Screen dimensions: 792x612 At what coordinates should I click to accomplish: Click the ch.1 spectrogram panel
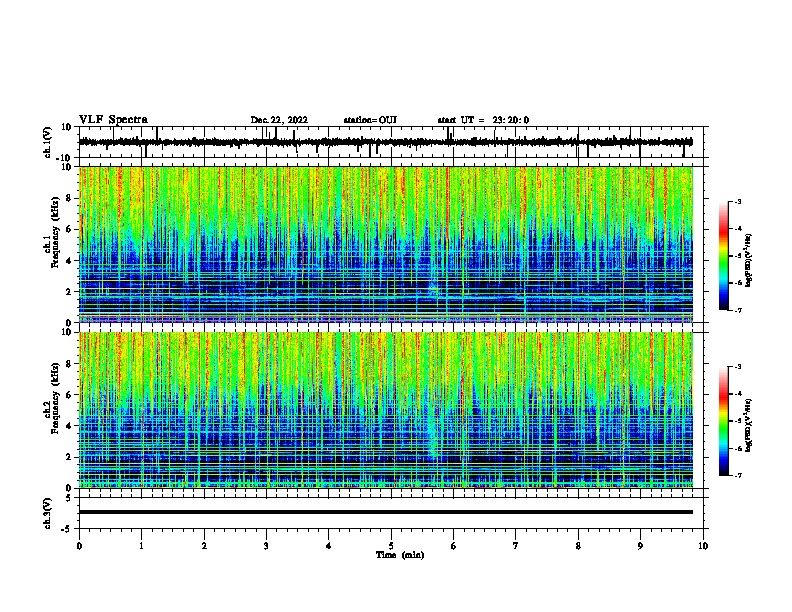point(386,244)
